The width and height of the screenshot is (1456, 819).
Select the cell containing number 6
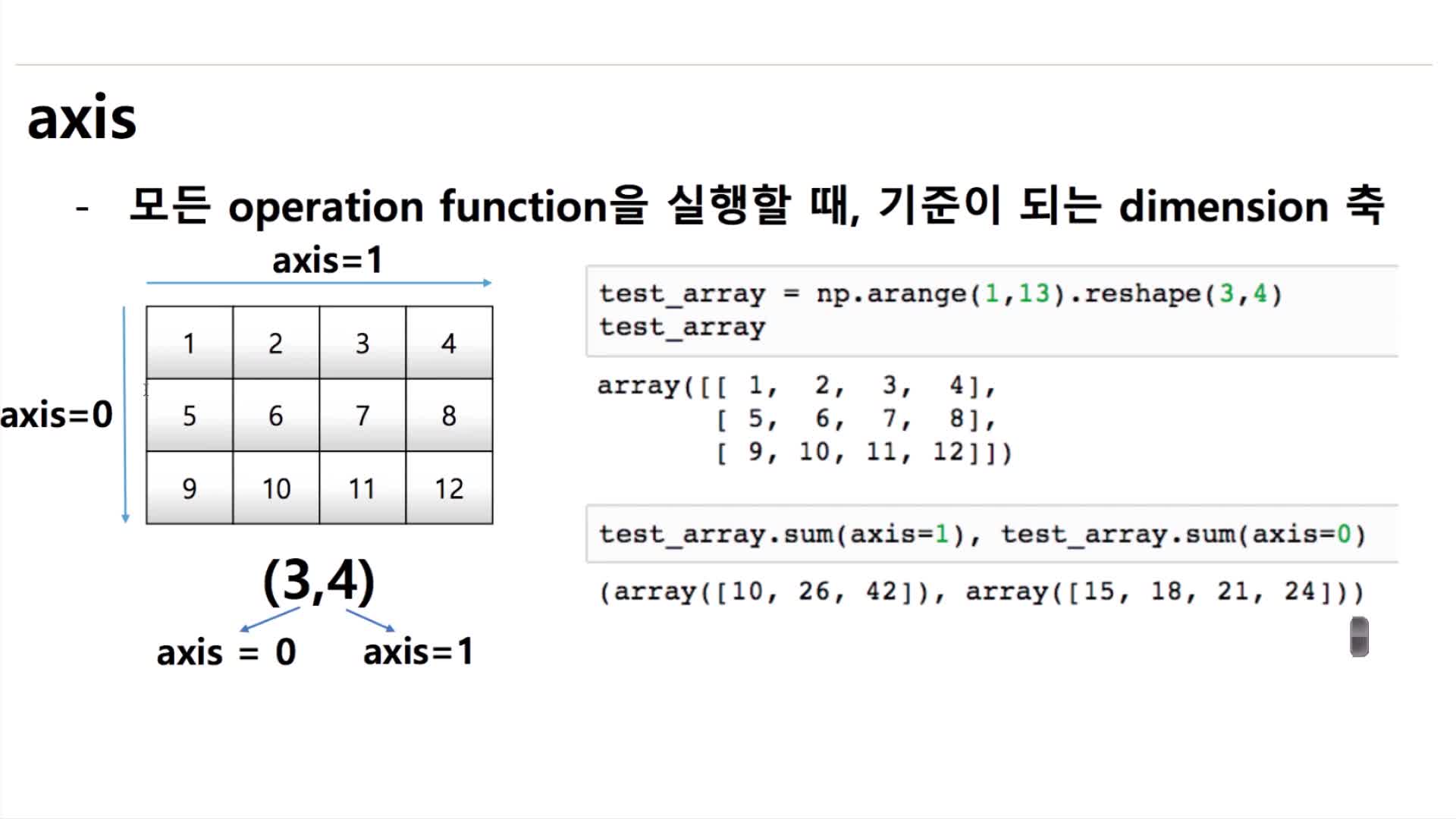275,416
